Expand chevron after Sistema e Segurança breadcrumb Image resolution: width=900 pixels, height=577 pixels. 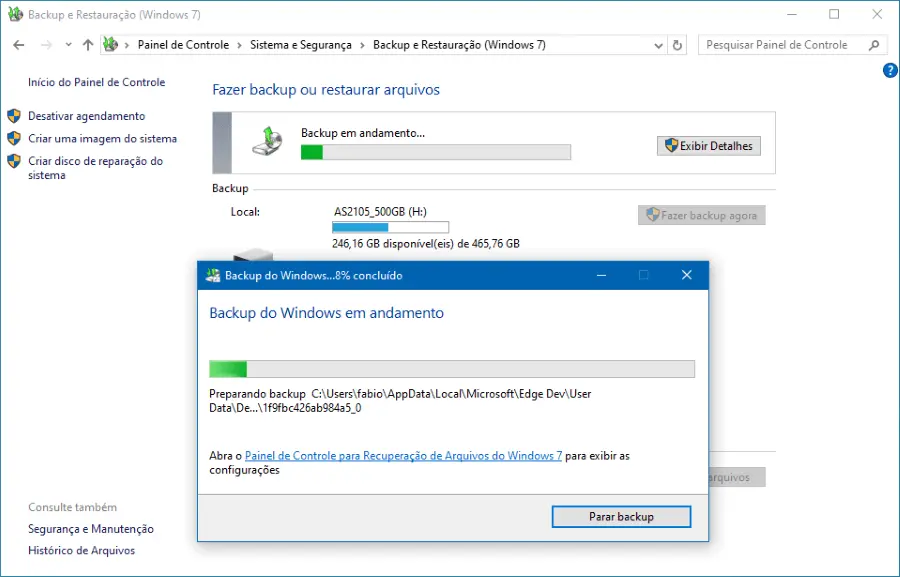pyautogui.click(x=362, y=45)
